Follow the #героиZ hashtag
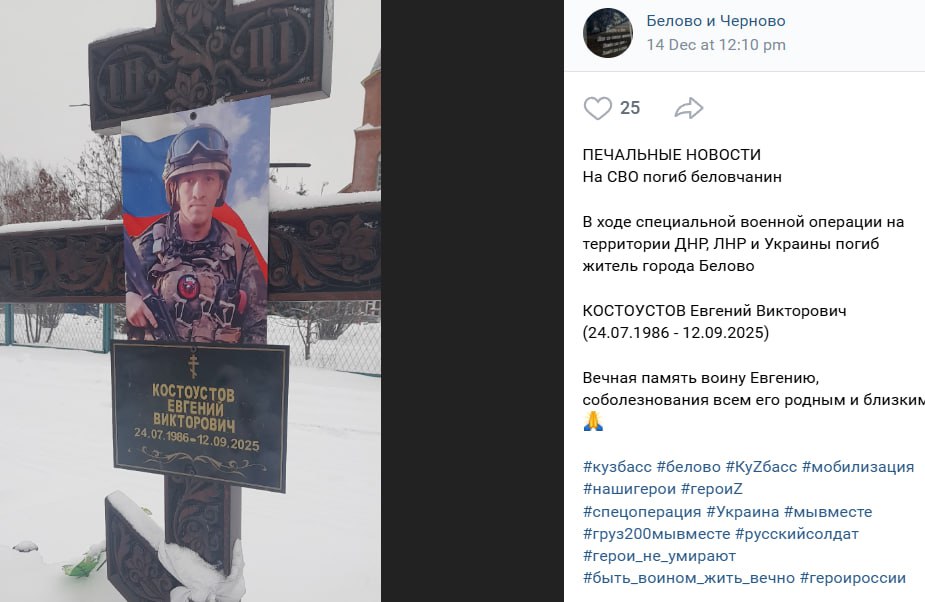The height and width of the screenshot is (602, 925). [711, 489]
